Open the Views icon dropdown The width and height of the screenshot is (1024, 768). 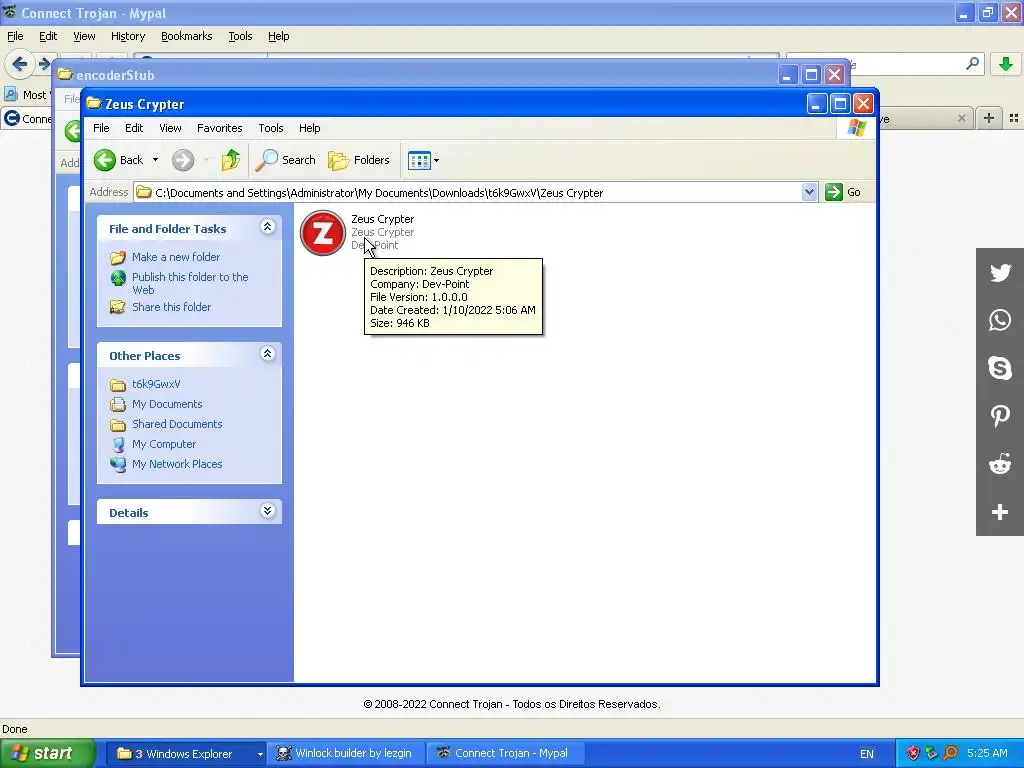tap(423, 160)
